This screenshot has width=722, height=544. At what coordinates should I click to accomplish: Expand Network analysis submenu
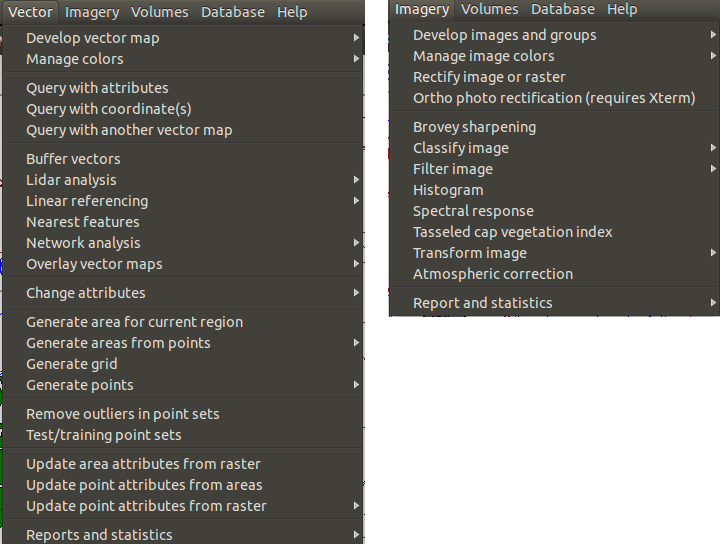pyautogui.click(x=183, y=243)
